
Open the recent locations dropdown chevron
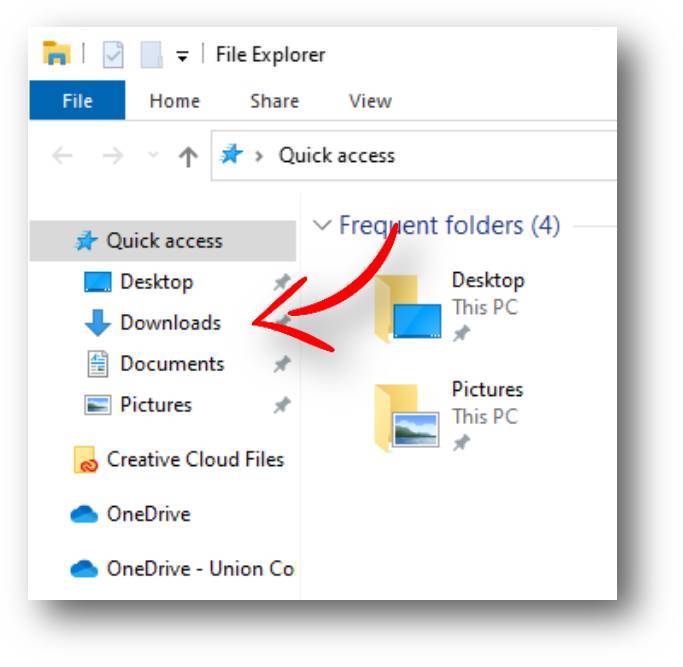[x=153, y=154]
